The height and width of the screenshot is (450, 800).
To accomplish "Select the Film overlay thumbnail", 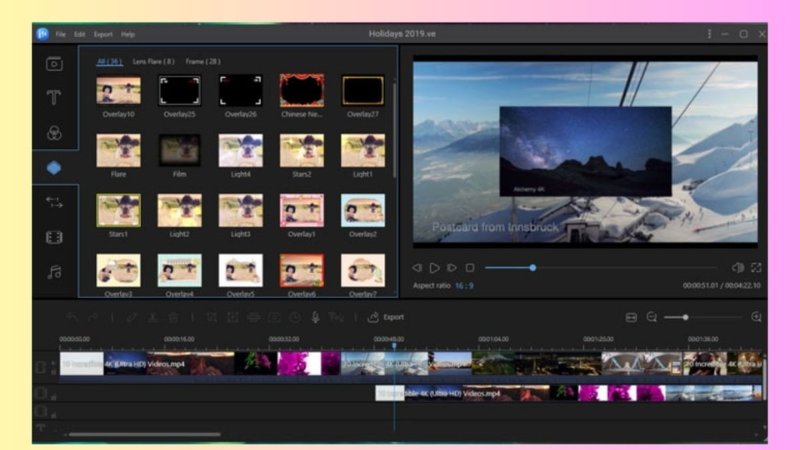I will click(x=180, y=151).
